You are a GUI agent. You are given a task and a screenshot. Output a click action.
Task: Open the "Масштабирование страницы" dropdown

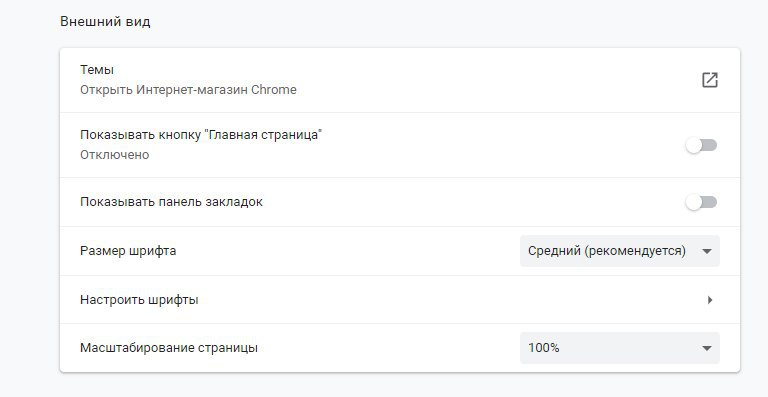pyautogui.click(x=620, y=348)
